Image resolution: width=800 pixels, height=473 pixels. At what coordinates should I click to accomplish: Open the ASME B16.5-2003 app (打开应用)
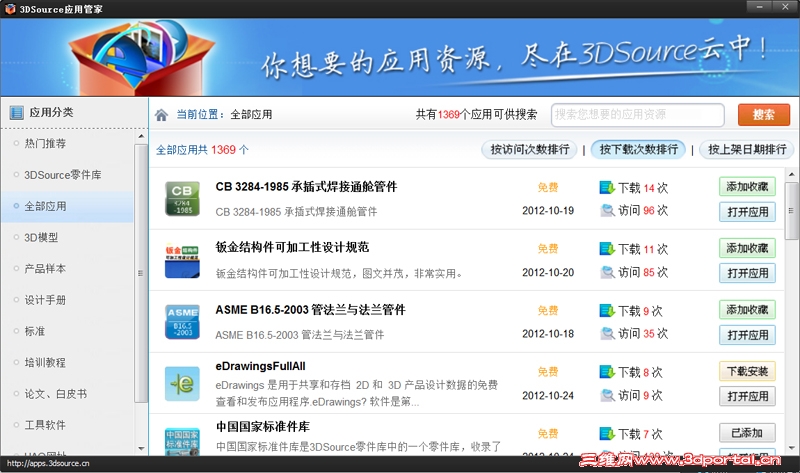(x=747, y=335)
